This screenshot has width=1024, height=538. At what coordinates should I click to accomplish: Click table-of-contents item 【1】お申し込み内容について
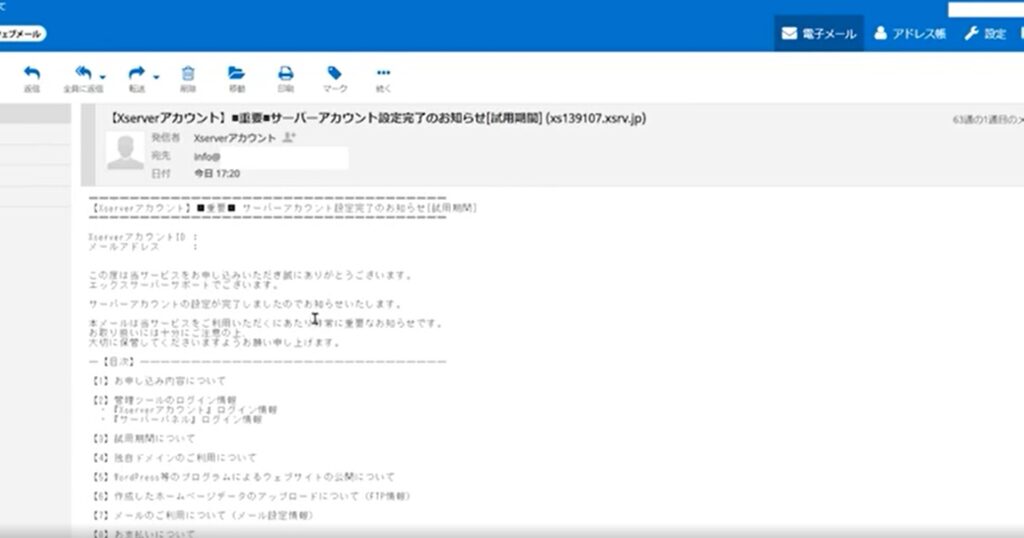click(x=158, y=381)
